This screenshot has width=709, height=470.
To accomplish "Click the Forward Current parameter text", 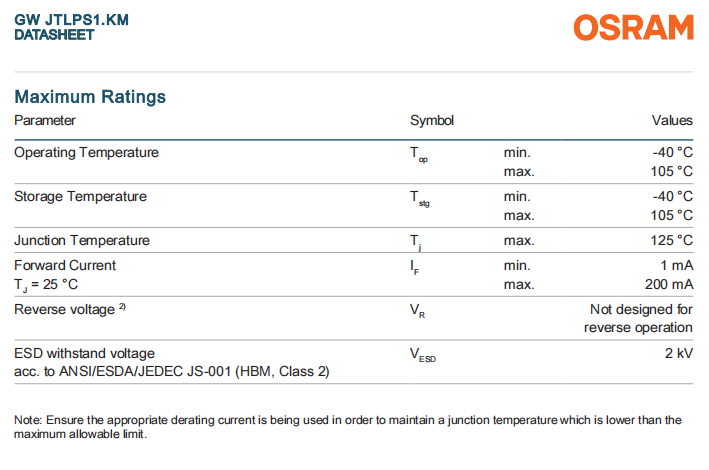I will click(65, 266).
